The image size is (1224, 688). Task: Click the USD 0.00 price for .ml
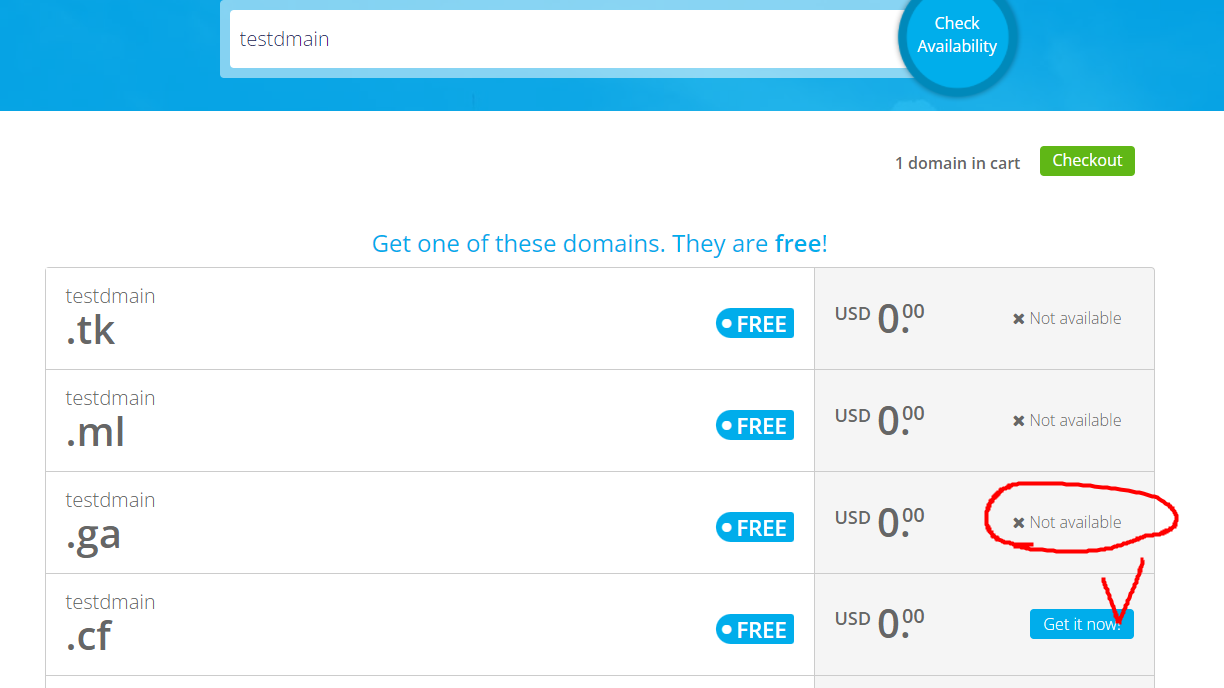pyautogui.click(x=880, y=420)
